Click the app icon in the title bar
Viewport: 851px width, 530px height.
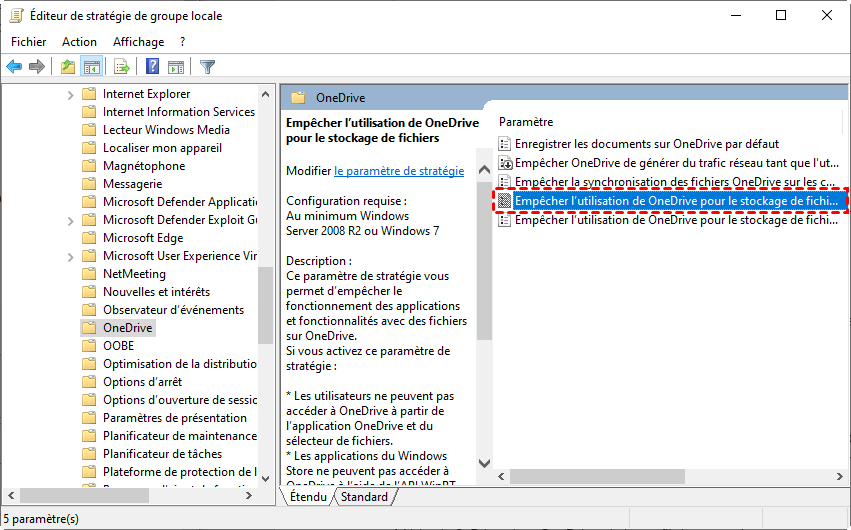(16, 15)
